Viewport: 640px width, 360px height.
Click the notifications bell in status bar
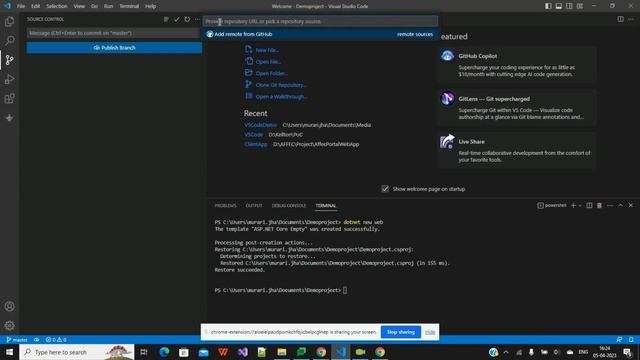click(631, 340)
